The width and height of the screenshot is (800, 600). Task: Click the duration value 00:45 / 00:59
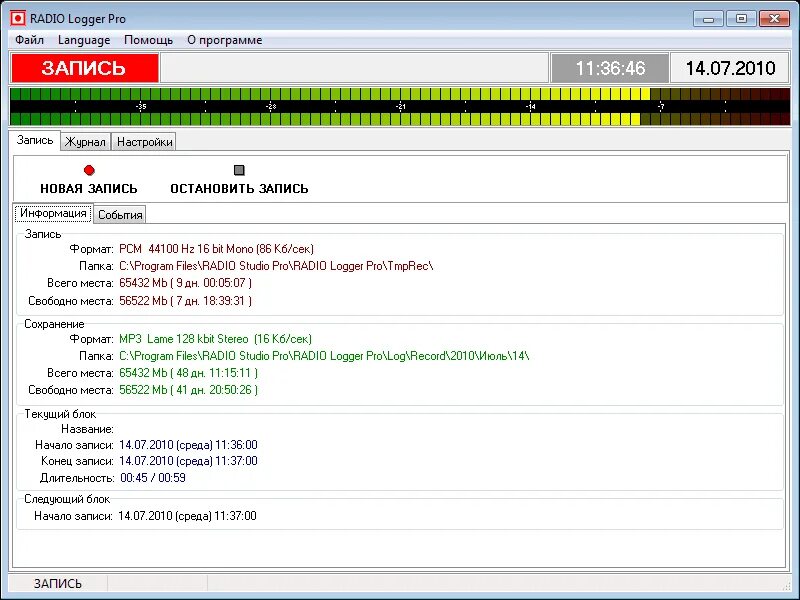(x=153, y=478)
